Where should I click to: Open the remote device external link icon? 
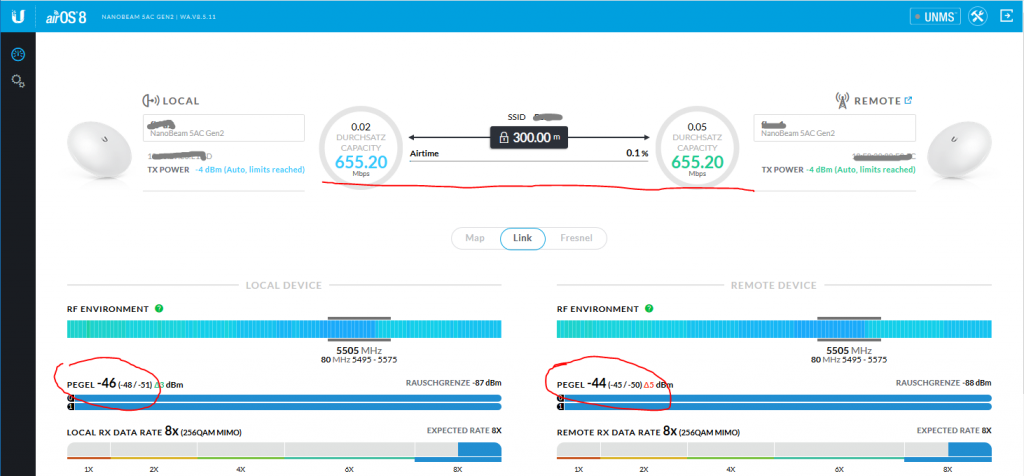(908, 101)
